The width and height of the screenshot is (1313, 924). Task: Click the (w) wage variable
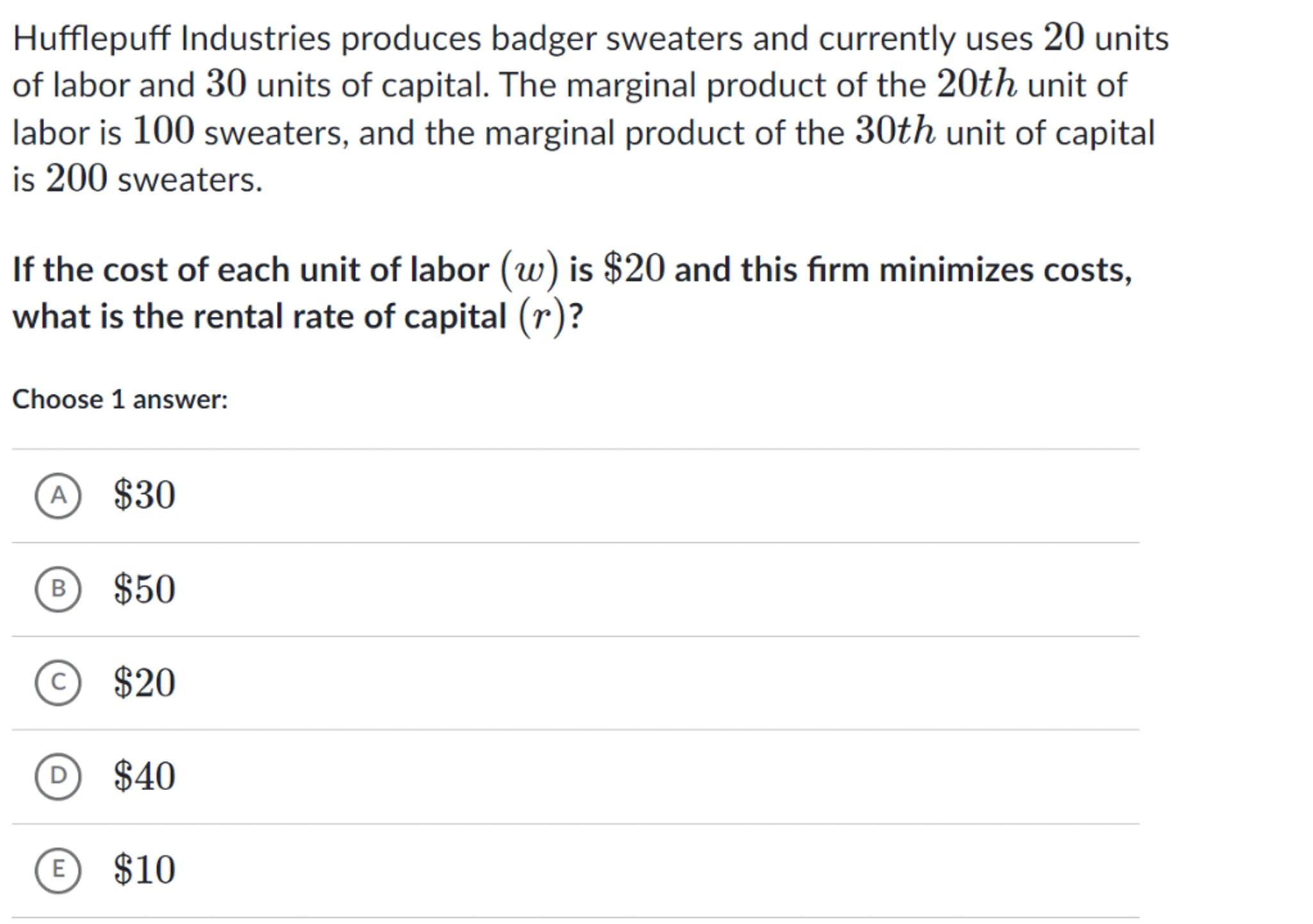point(529,270)
